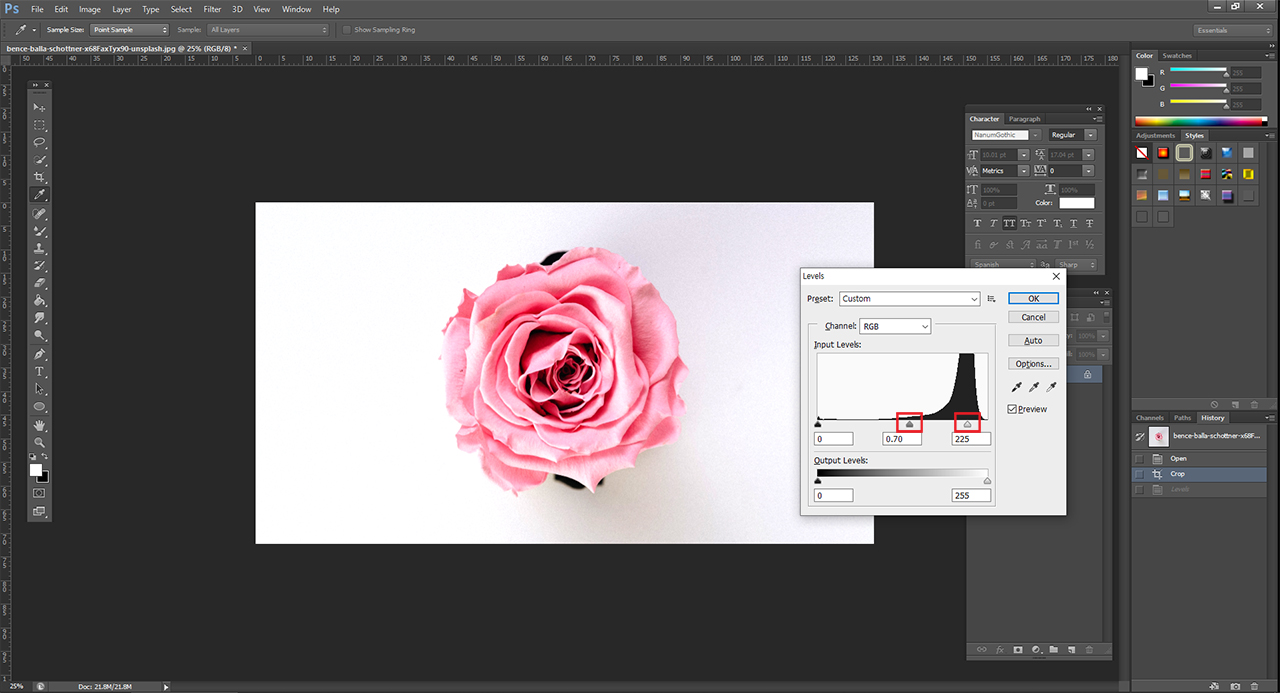Switch to the Channels tab
Image resolution: width=1280 pixels, height=693 pixels.
point(1149,418)
